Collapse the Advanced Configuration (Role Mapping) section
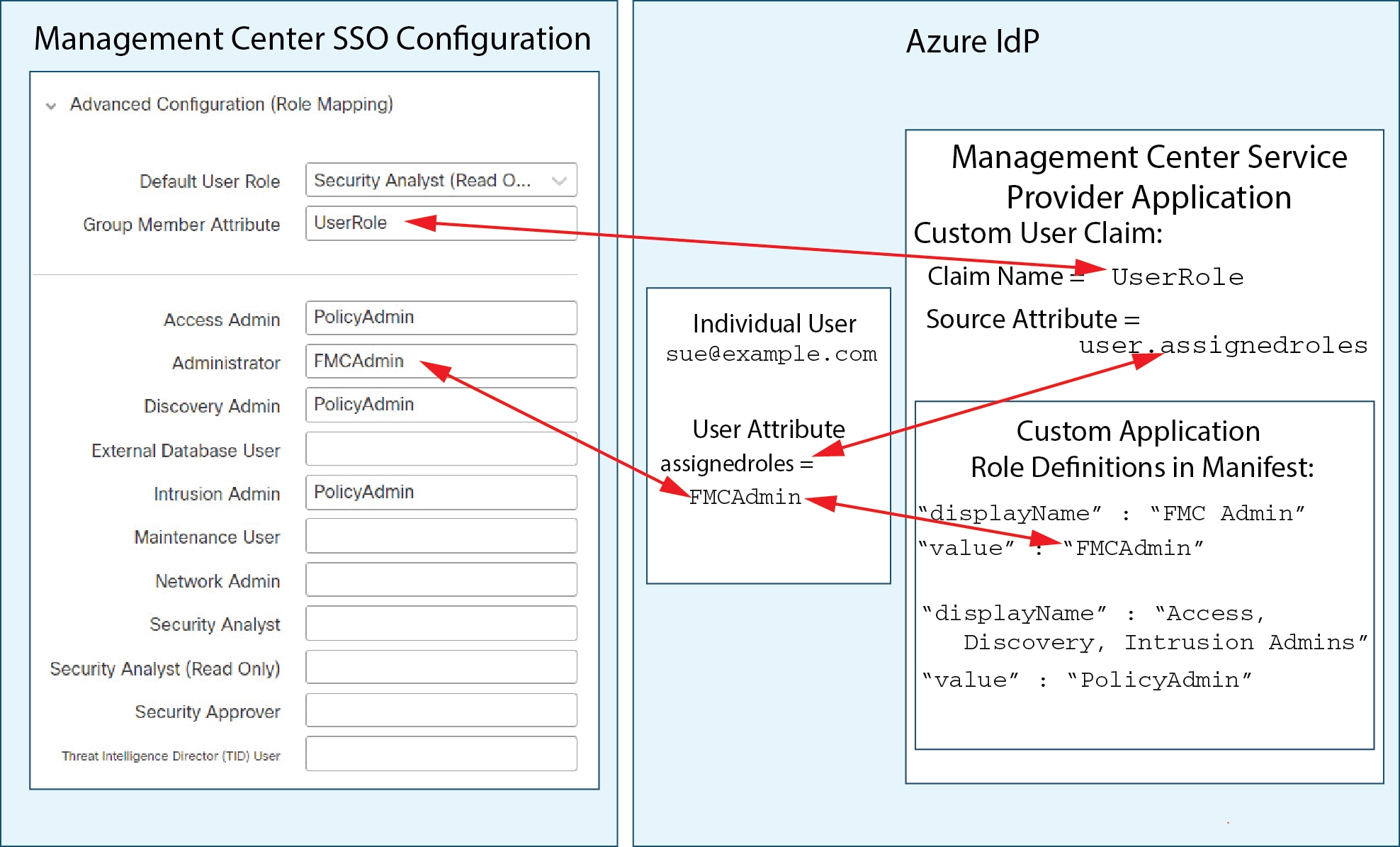 pyautogui.click(x=51, y=106)
